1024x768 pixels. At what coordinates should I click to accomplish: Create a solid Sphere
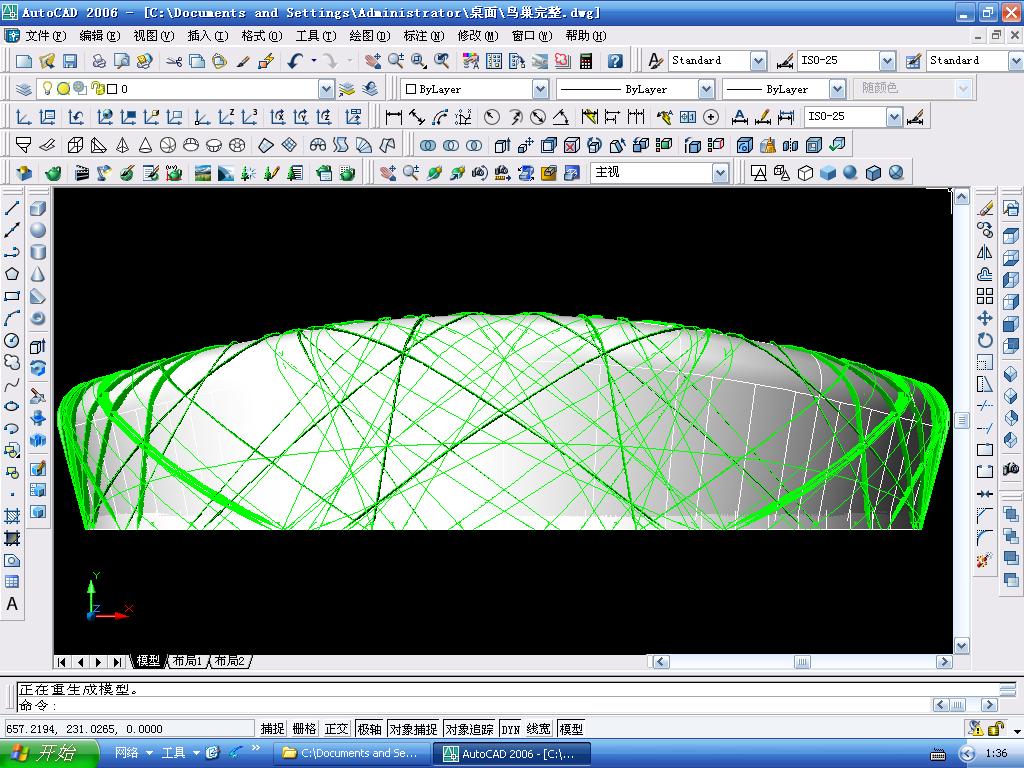click(38, 230)
